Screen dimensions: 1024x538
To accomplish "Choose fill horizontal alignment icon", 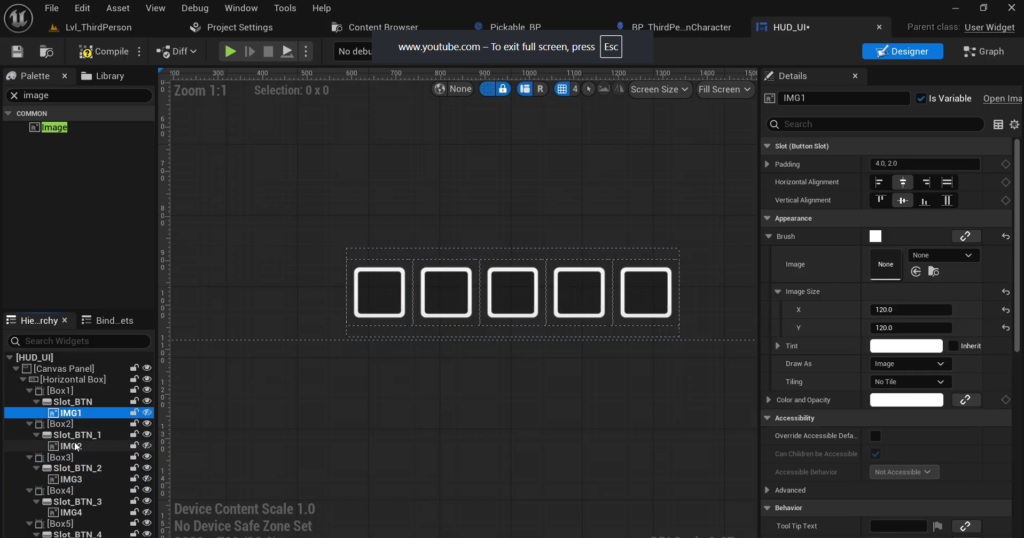I will coord(947,182).
